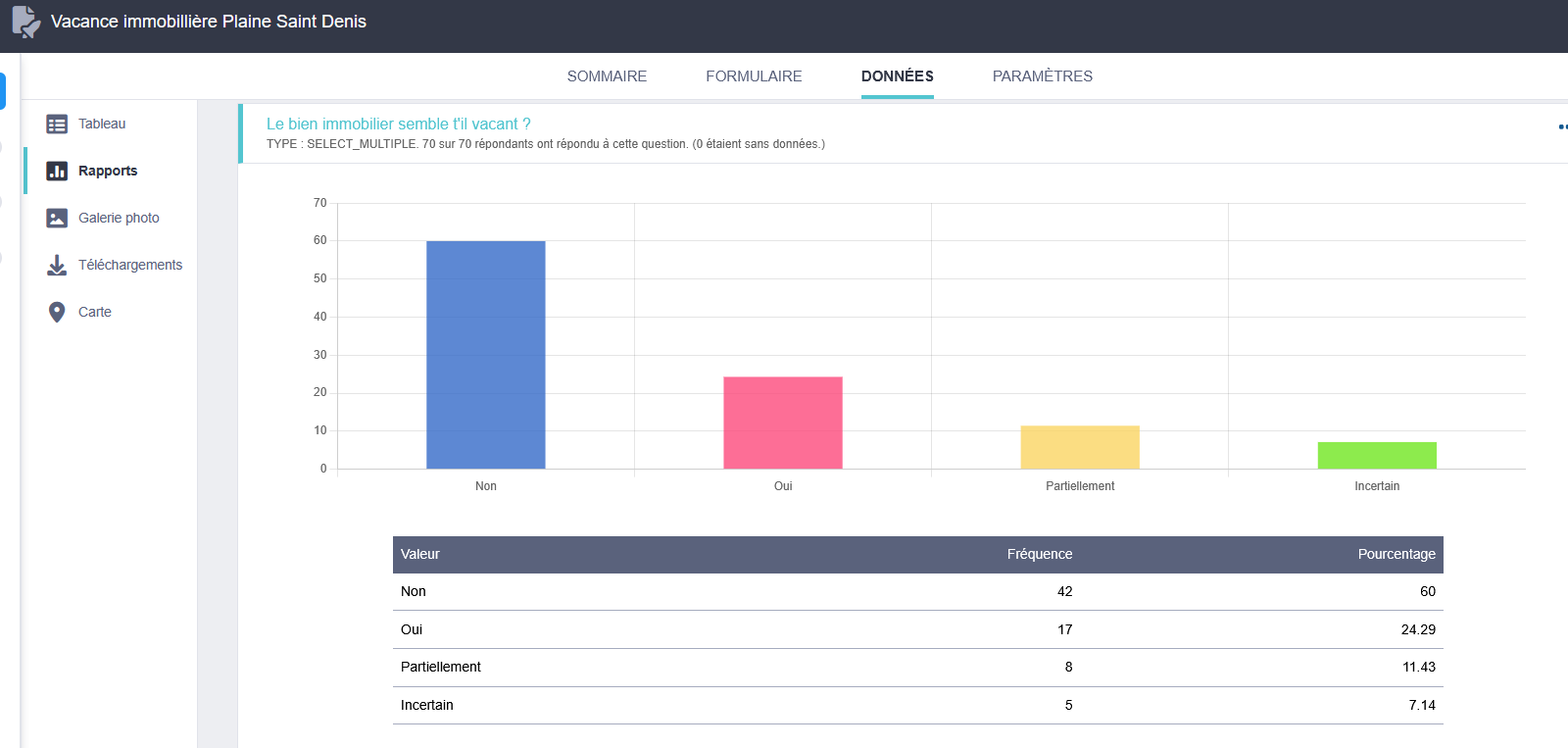The height and width of the screenshot is (748, 1568).
Task: Open the question options three-dot menu
Action: [x=1562, y=126]
